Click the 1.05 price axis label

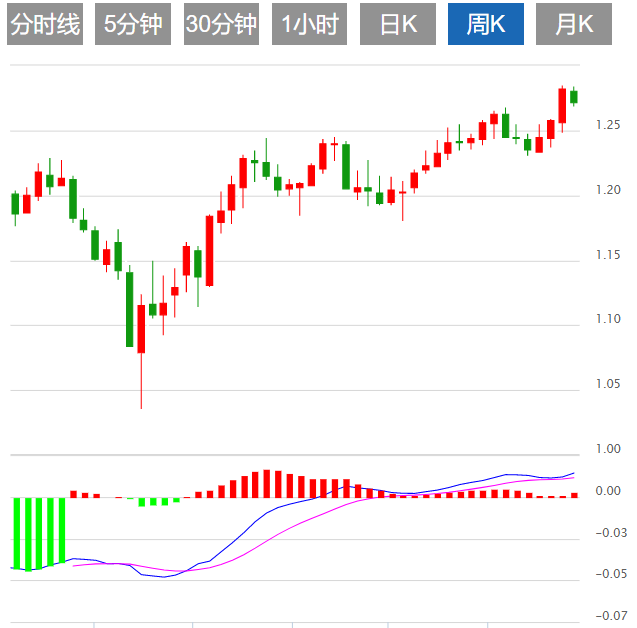pyautogui.click(x=608, y=384)
